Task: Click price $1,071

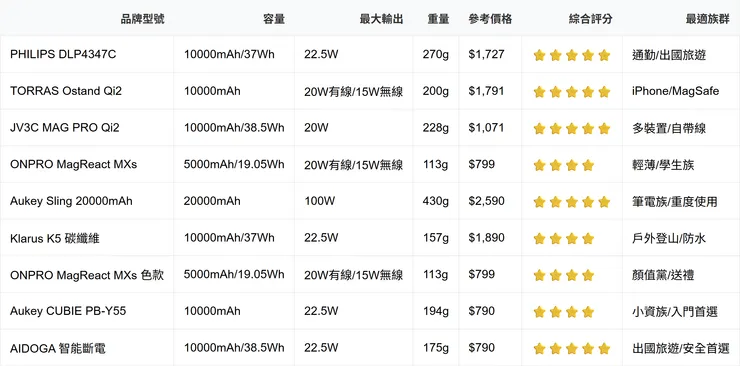Action: pos(487,128)
